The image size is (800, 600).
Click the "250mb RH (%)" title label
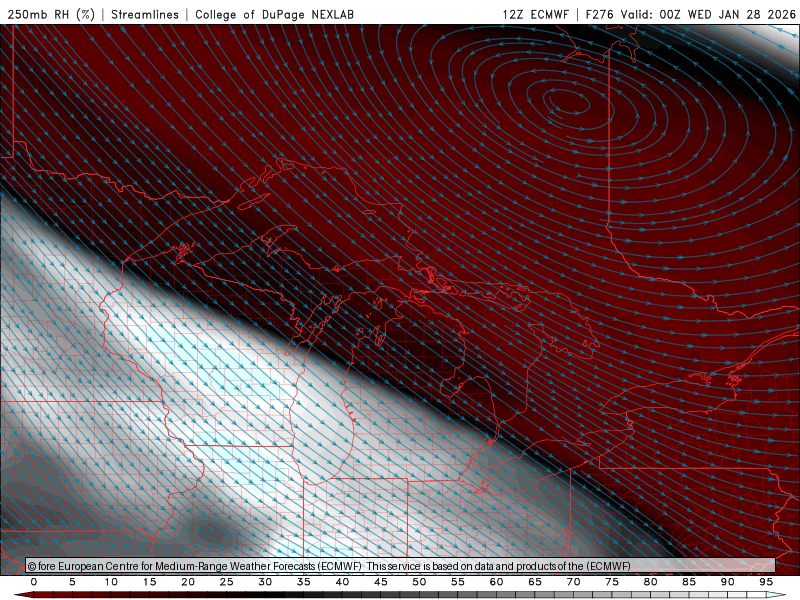(51, 14)
